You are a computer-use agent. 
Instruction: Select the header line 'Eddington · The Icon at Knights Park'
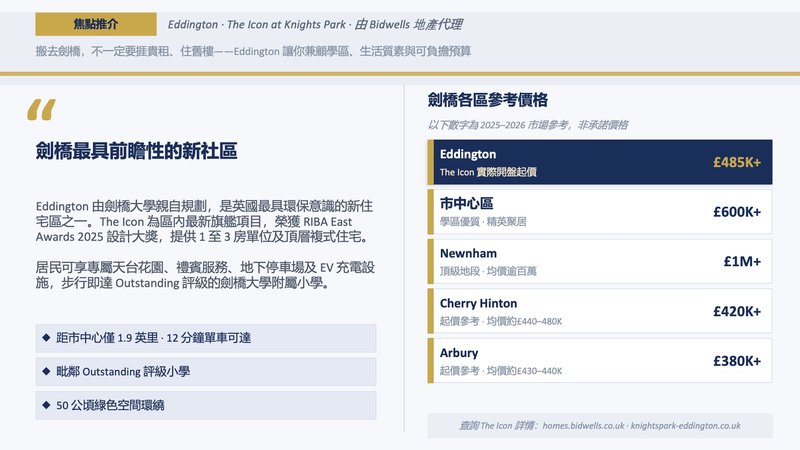tap(257, 24)
